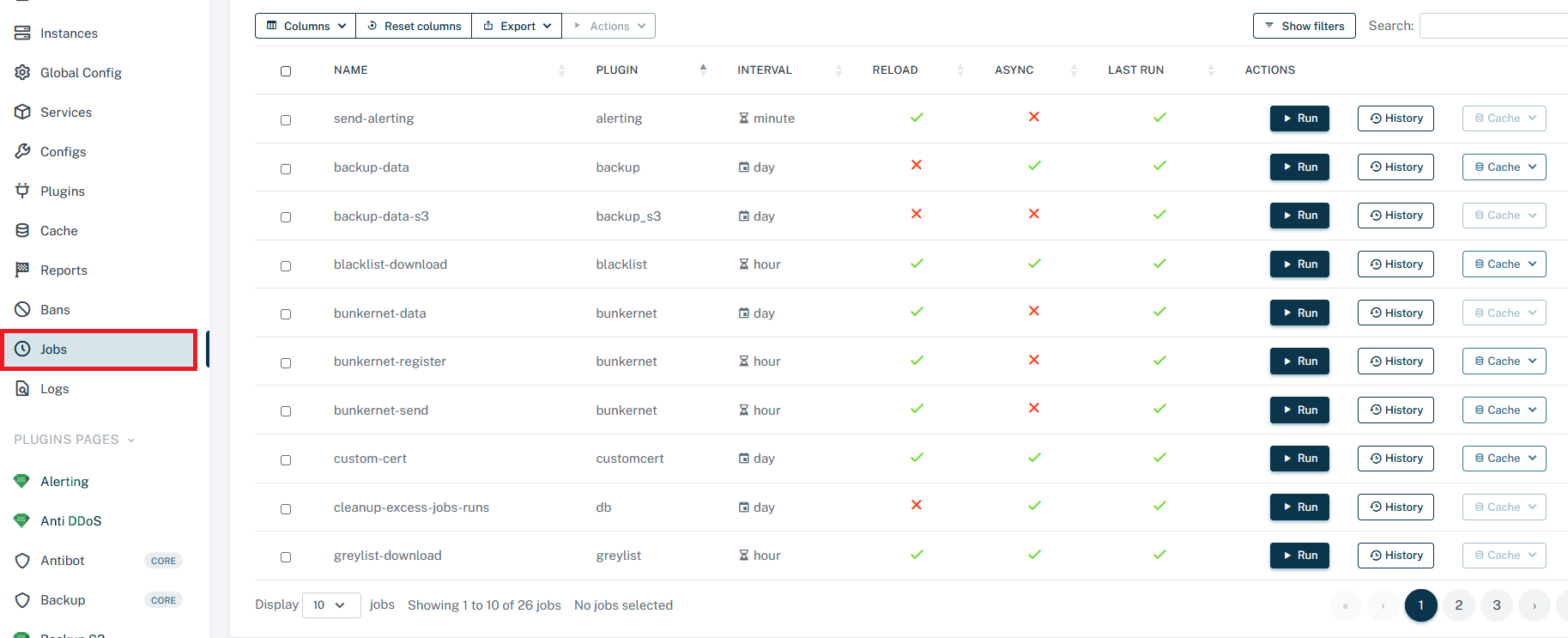Go to Instances in the sidebar
The height and width of the screenshot is (638, 1568).
pyautogui.click(x=69, y=33)
